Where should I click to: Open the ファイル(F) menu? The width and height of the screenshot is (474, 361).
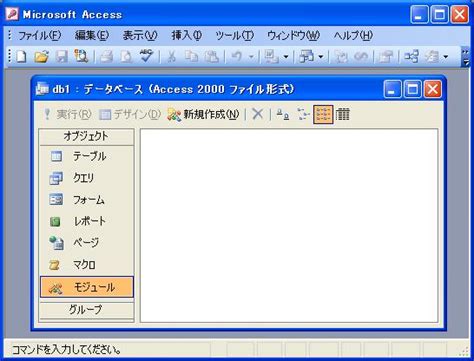point(39,35)
